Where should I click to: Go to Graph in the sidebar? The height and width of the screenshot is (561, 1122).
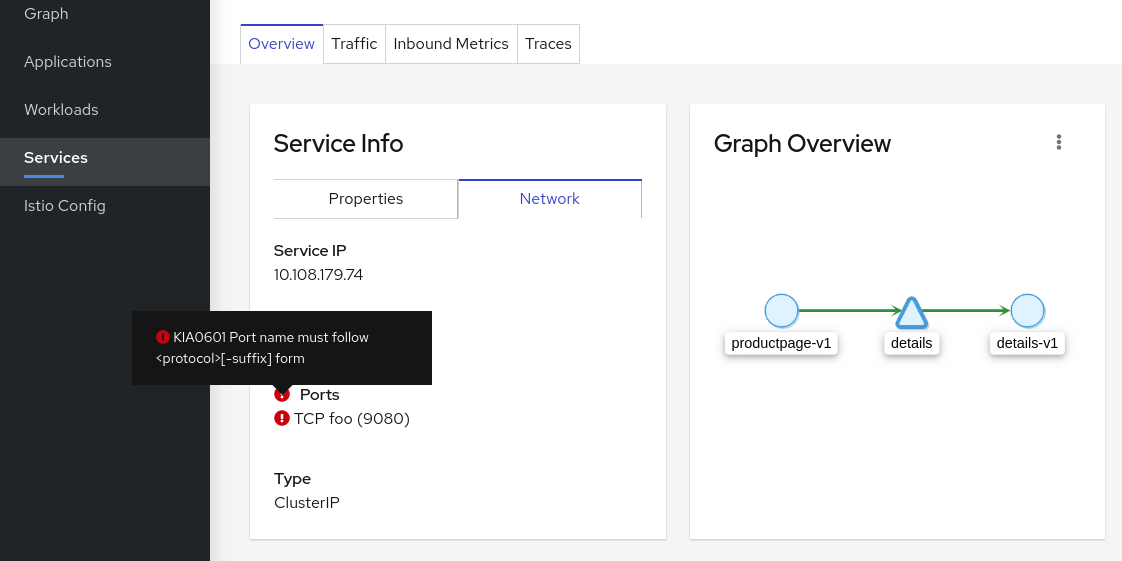[x=104, y=14]
